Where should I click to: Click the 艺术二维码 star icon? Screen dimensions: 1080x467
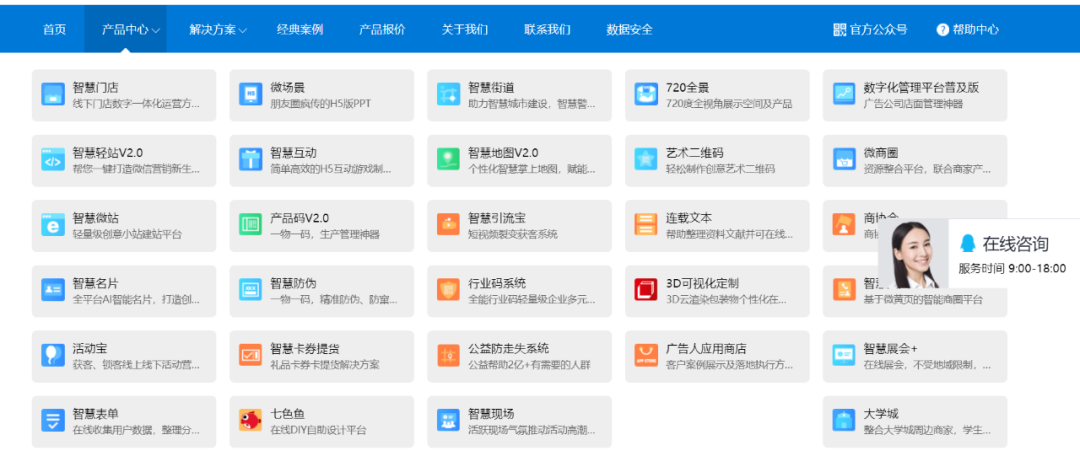click(x=646, y=160)
